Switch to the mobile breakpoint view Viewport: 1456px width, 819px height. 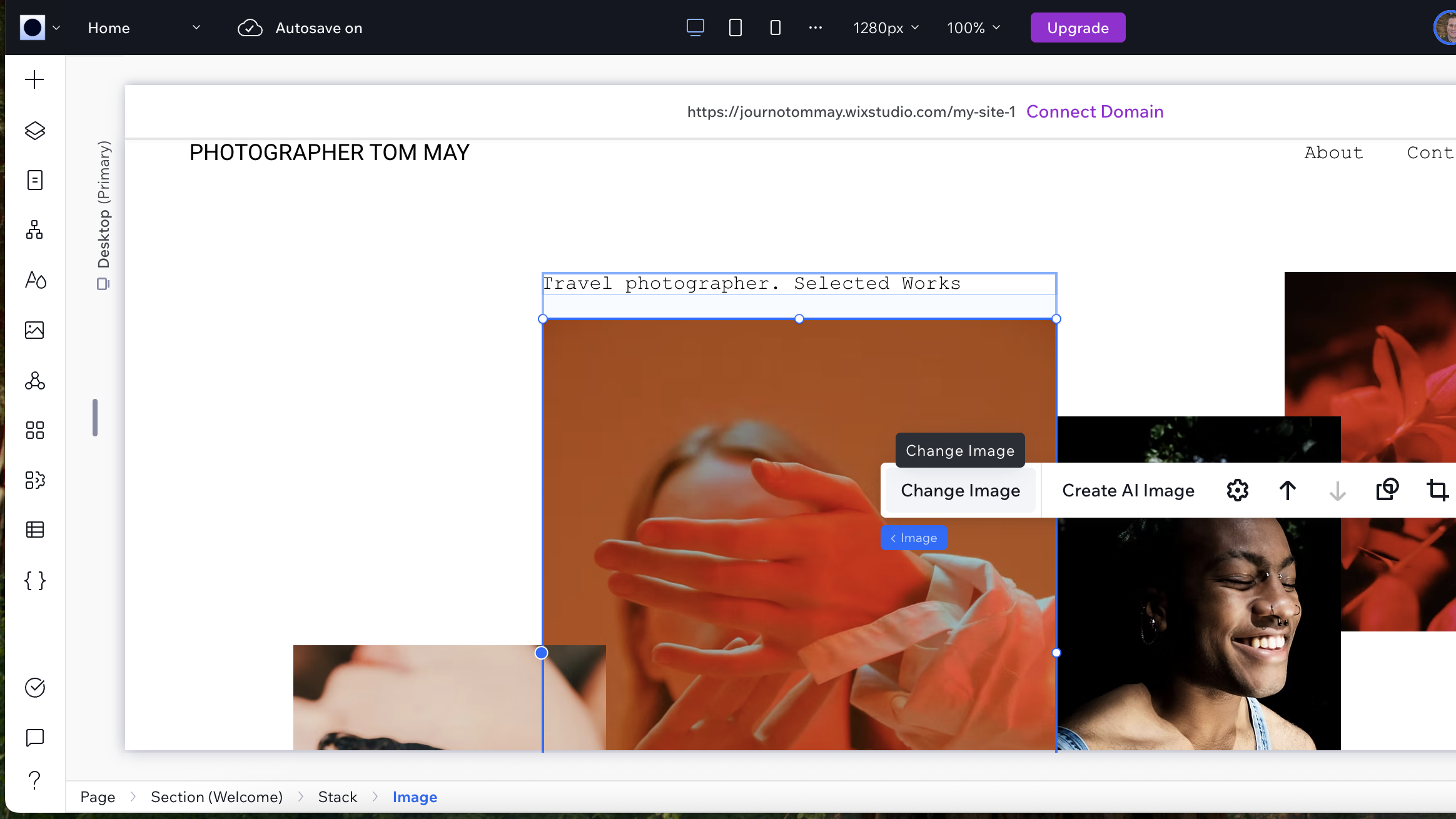tap(775, 28)
